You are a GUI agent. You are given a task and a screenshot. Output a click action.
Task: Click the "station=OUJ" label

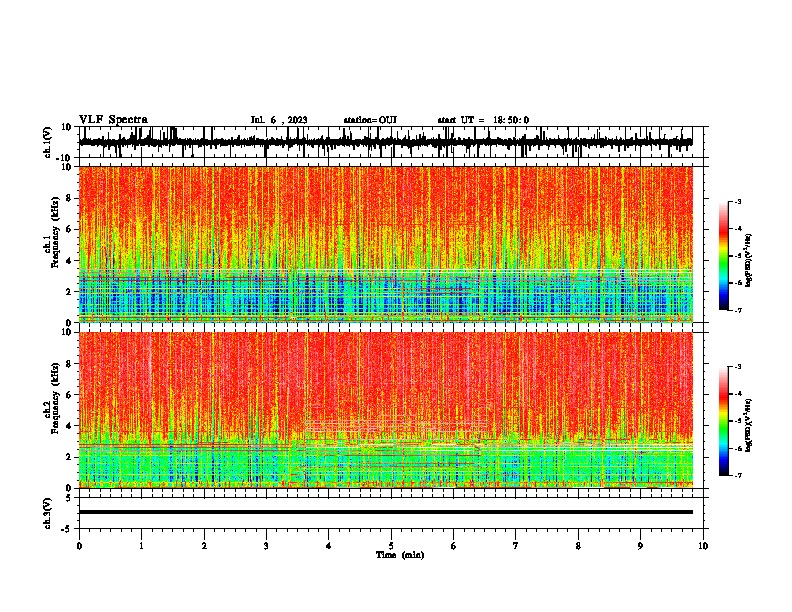point(370,120)
